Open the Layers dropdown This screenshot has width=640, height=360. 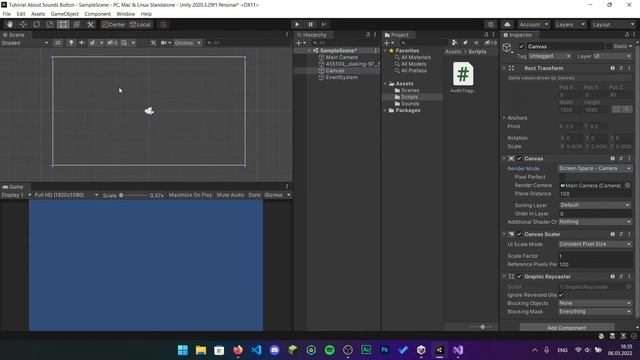point(570,24)
